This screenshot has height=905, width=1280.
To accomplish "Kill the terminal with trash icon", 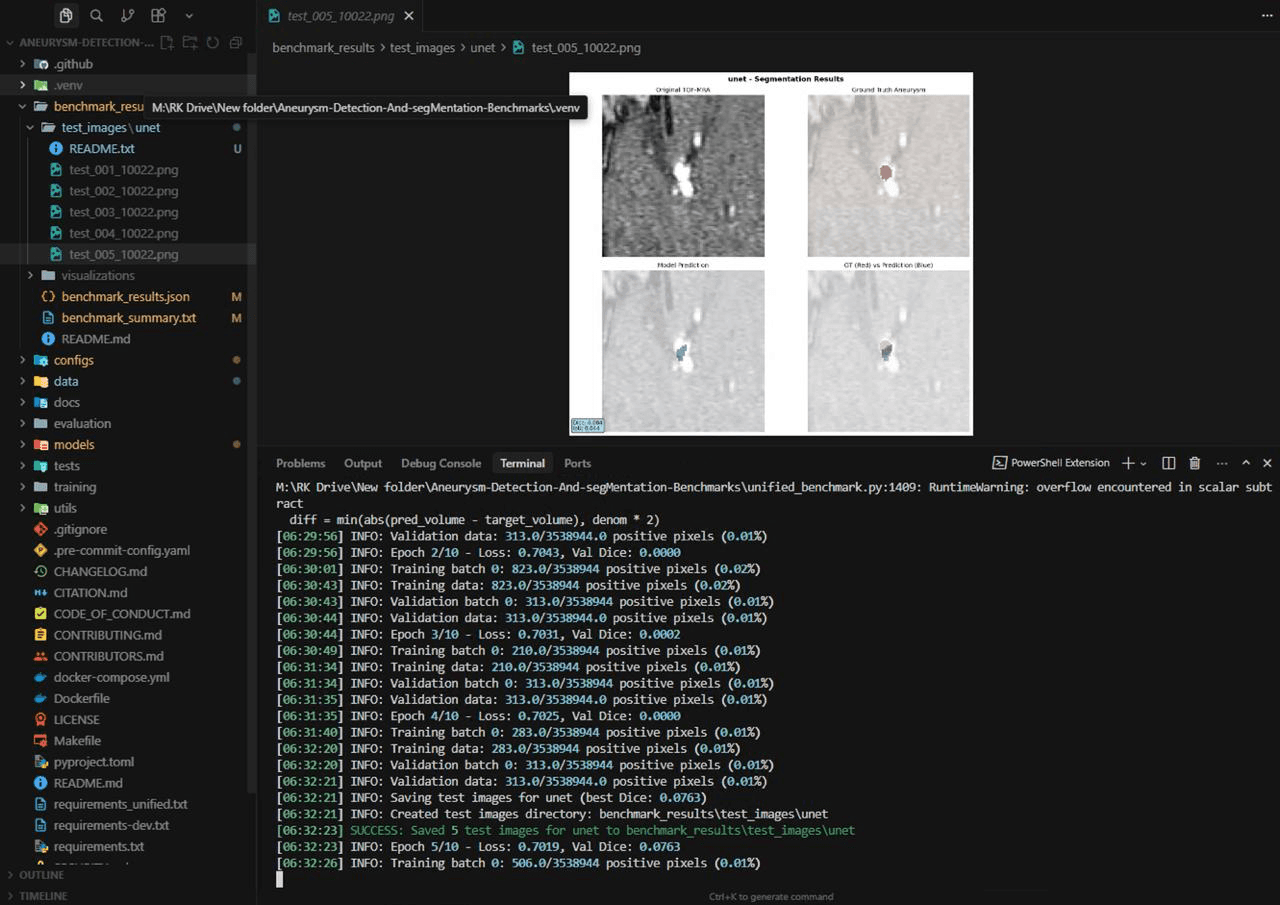I will point(1194,463).
